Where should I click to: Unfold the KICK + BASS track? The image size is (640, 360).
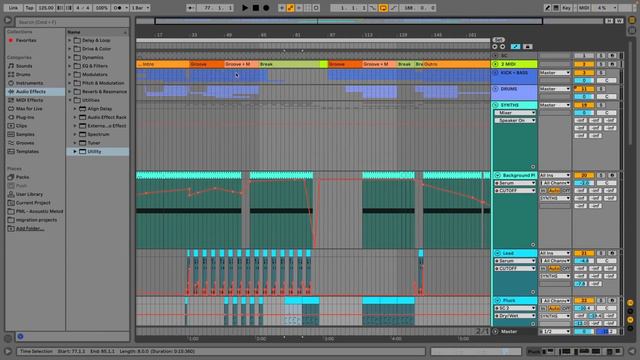[496, 73]
